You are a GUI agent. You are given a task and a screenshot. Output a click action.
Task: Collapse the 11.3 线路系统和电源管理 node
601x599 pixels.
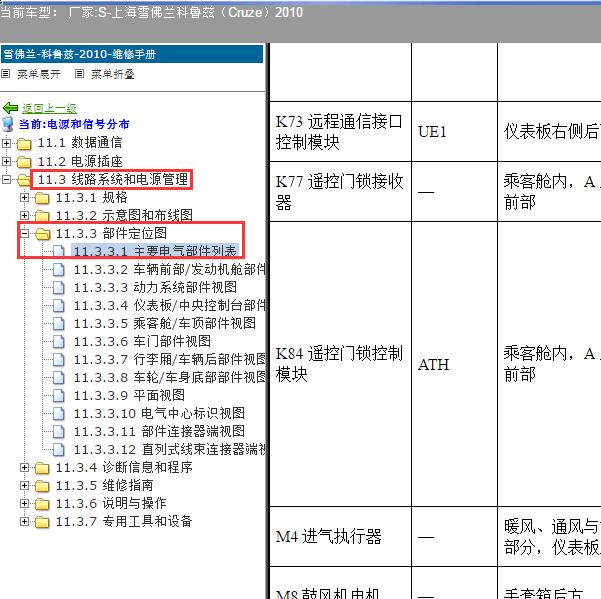pos(7,179)
